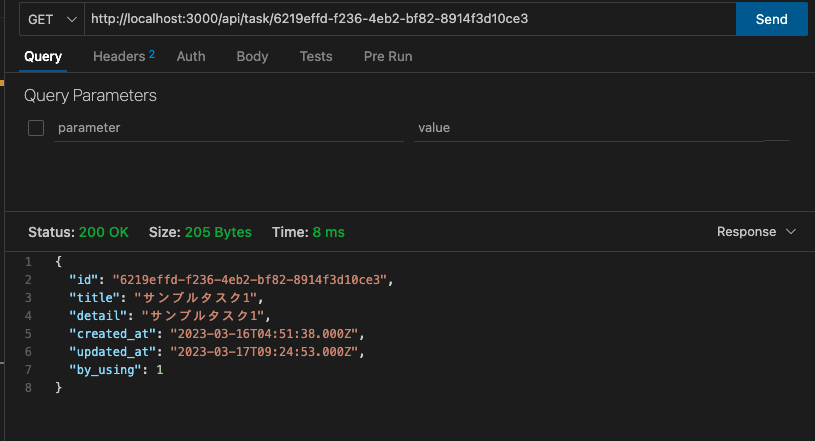Click the parameter name input field
This screenshot has width=815, height=441.
[x=229, y=128]
